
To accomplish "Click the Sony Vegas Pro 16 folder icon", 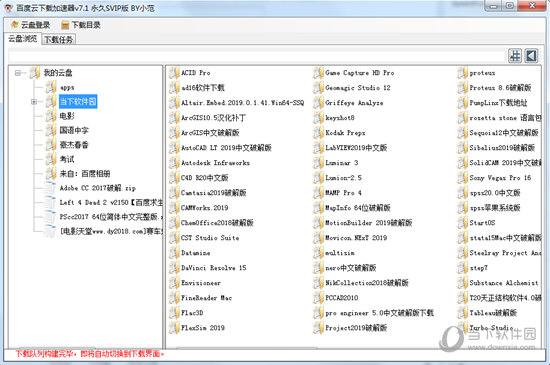I will click(462, 178).
